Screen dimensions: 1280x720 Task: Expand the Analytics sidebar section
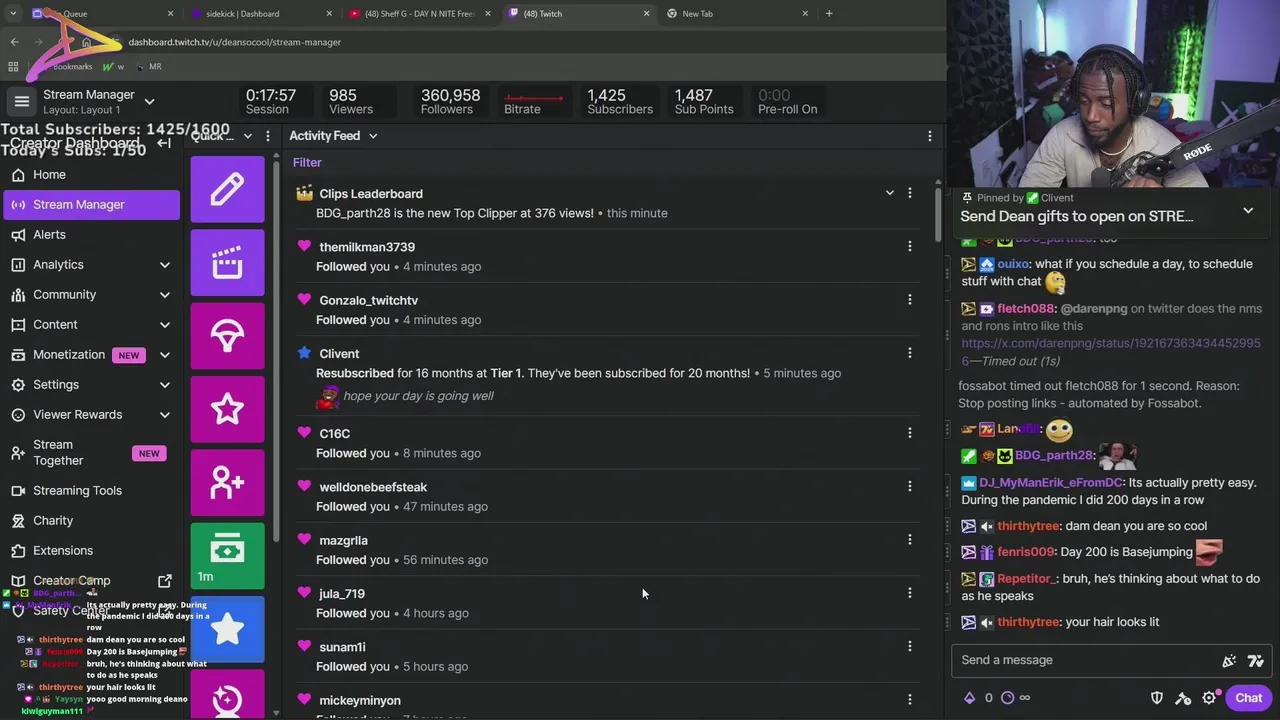[x=165, y=264]
